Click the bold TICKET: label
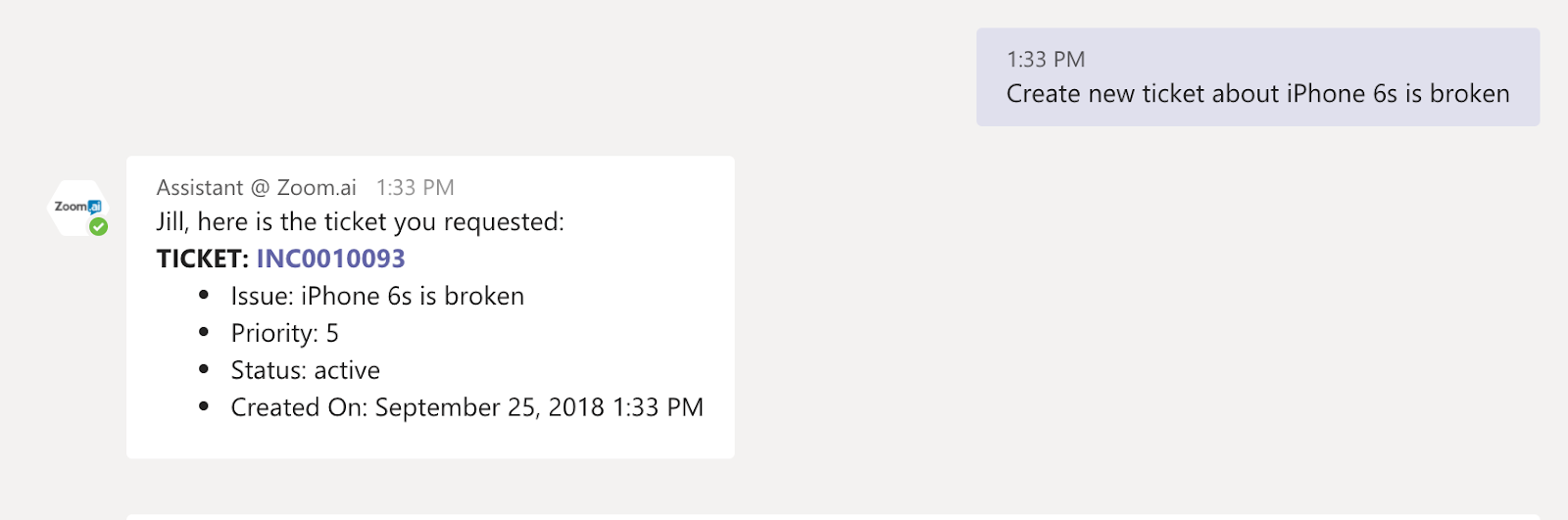1568x520 pixels. [203, 259]
